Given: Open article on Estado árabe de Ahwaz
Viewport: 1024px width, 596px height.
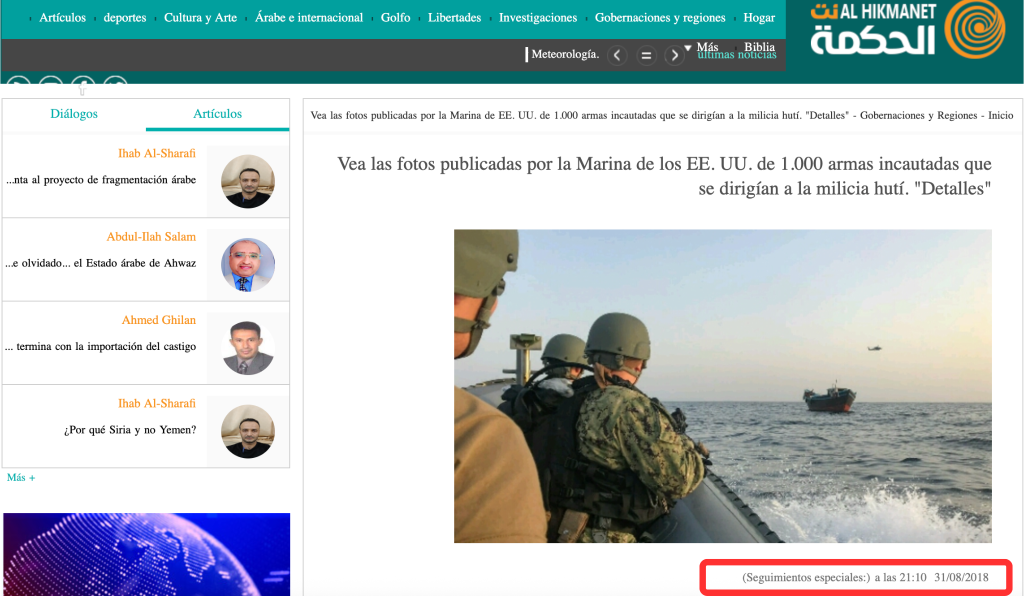Looking at the screenshot, I should pyautogui.click(x=101, y=264).
